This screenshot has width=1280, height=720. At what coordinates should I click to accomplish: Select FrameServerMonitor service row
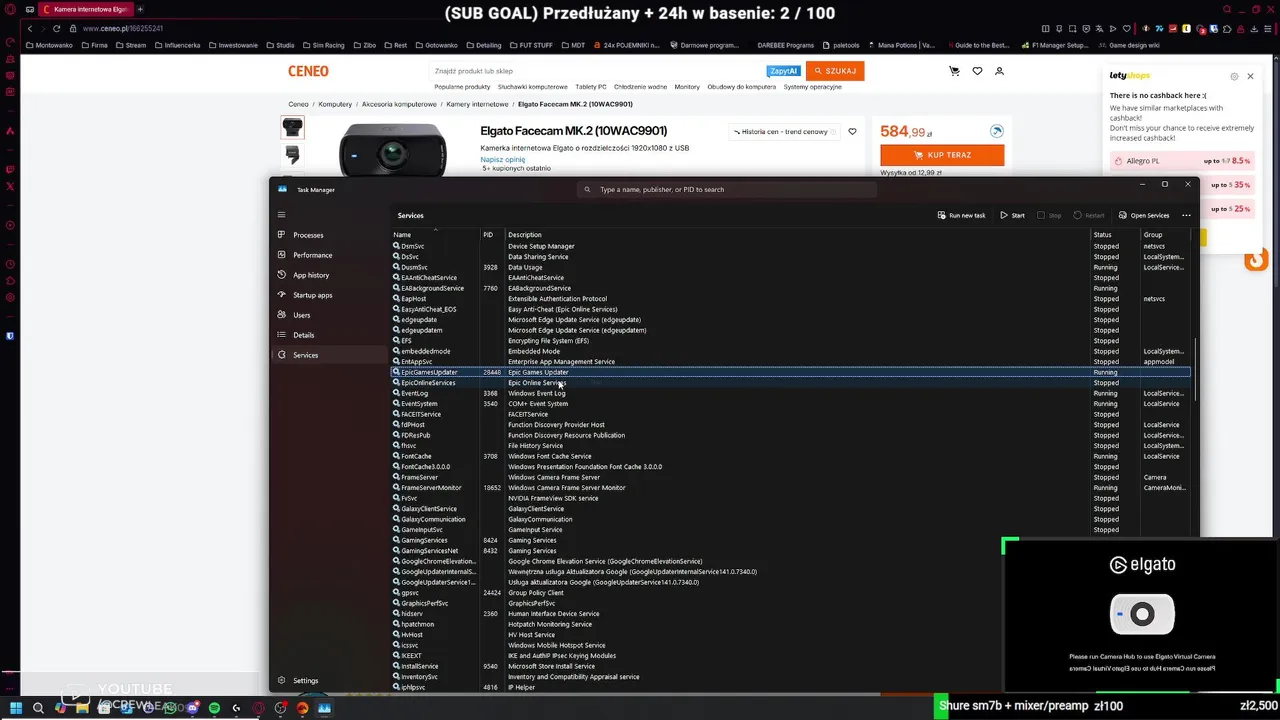[790, 488]
